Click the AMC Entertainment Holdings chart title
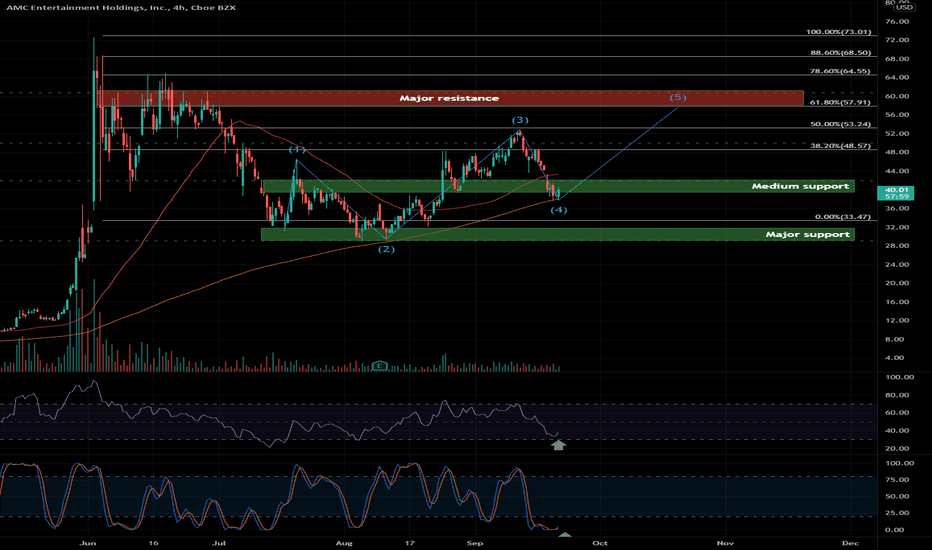Viewport: 932px width, 550px height. [121, 8]
